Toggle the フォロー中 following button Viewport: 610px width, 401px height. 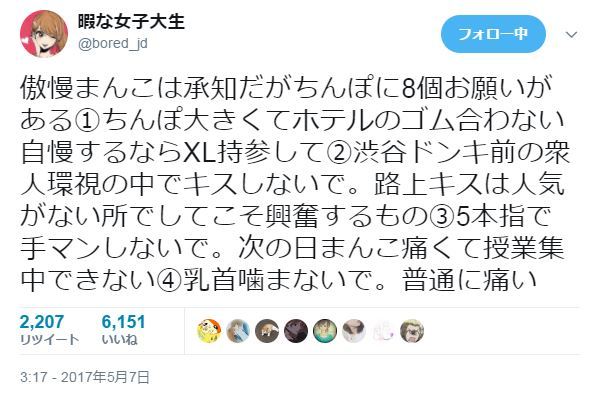click(x=493, y=34)
